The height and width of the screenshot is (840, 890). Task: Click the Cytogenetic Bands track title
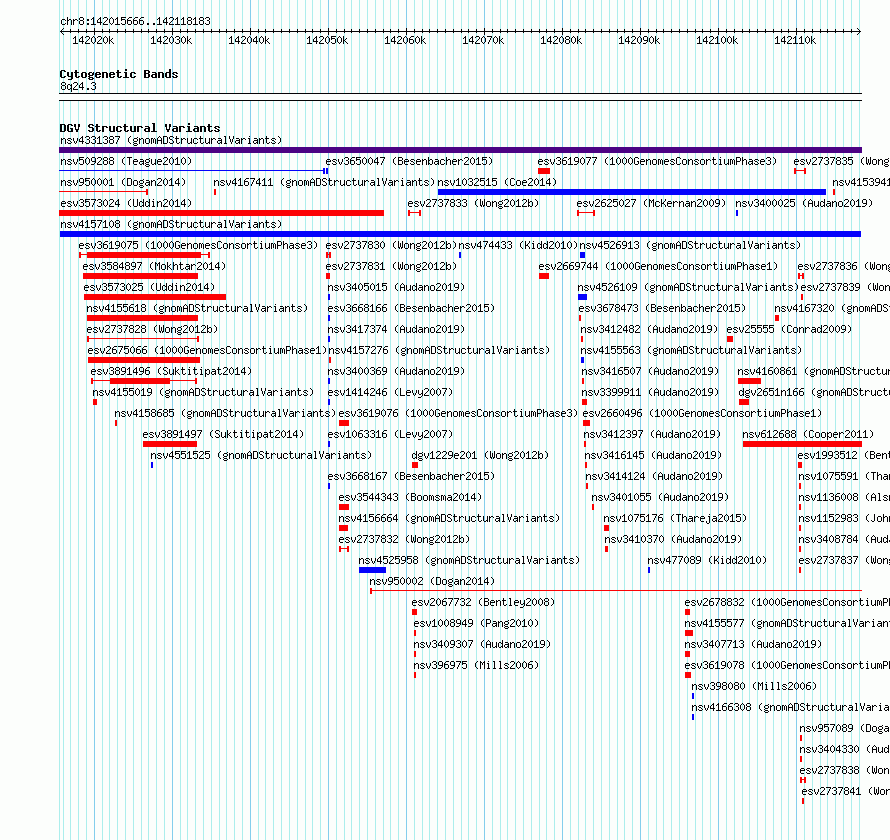pyautogui.click(x=119, y=74)
